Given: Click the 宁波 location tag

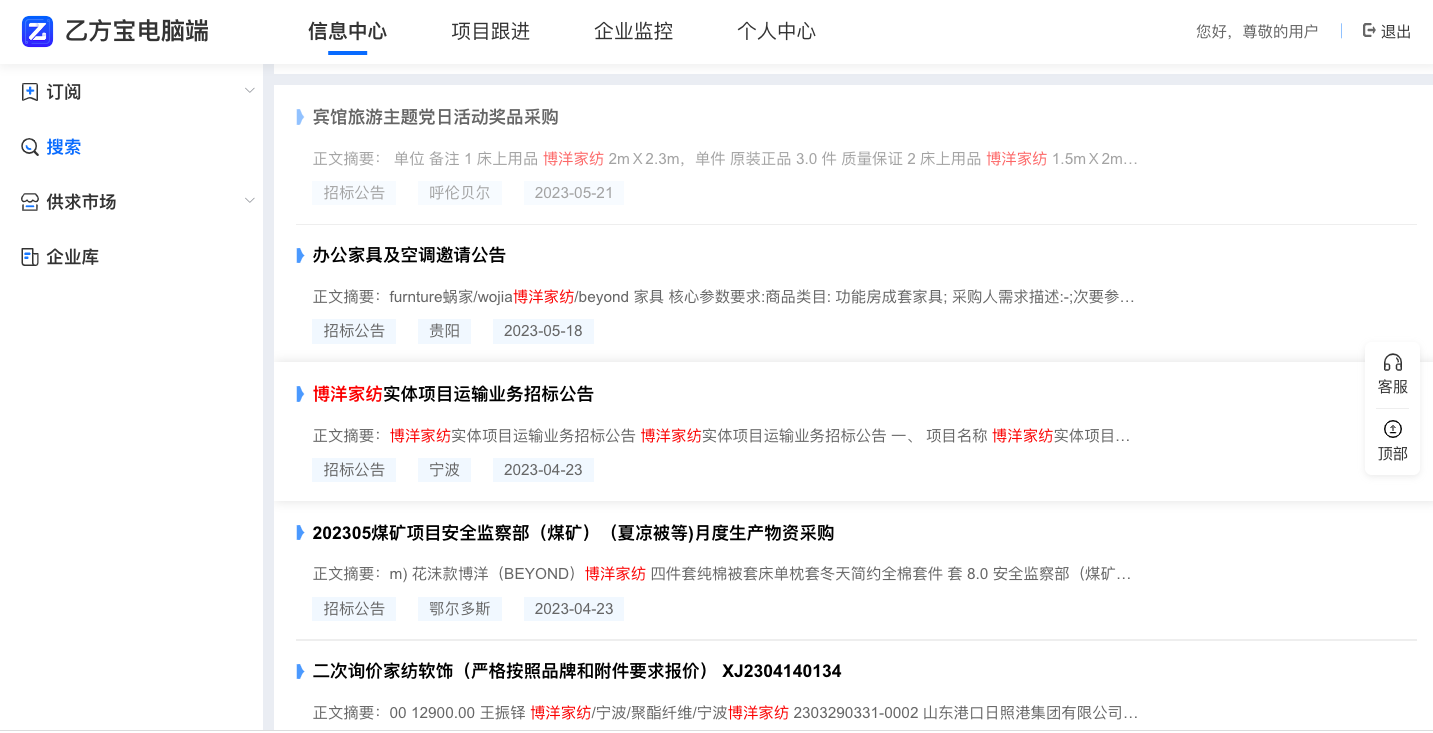Looking at the screenshot, I should (x=444, y=470).
